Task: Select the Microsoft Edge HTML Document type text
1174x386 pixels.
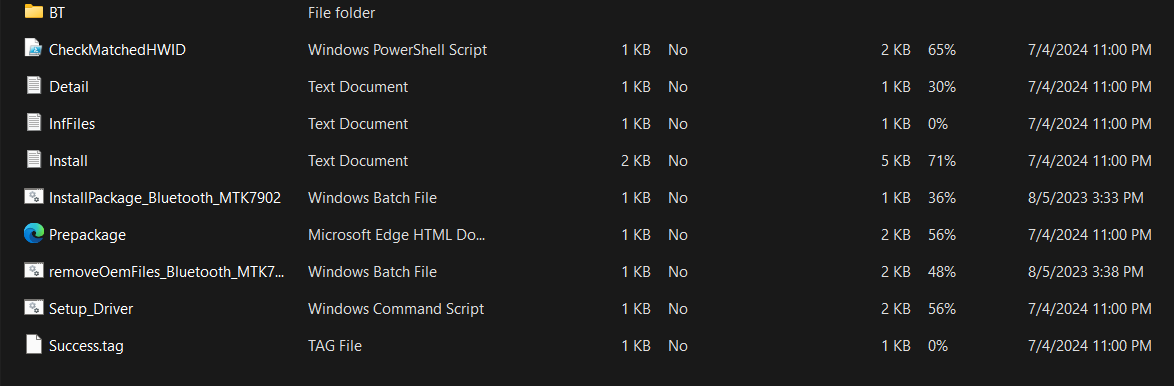Action: 397,235
